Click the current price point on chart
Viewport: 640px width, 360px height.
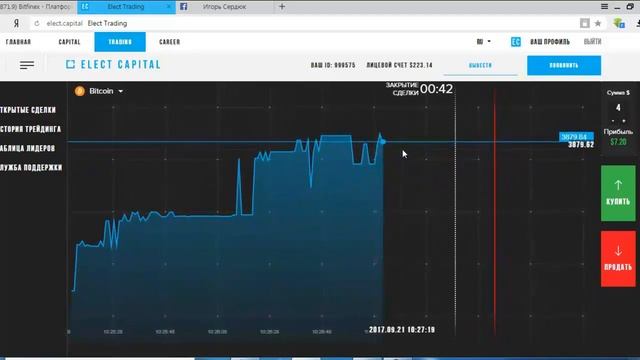tap(383, 142)
